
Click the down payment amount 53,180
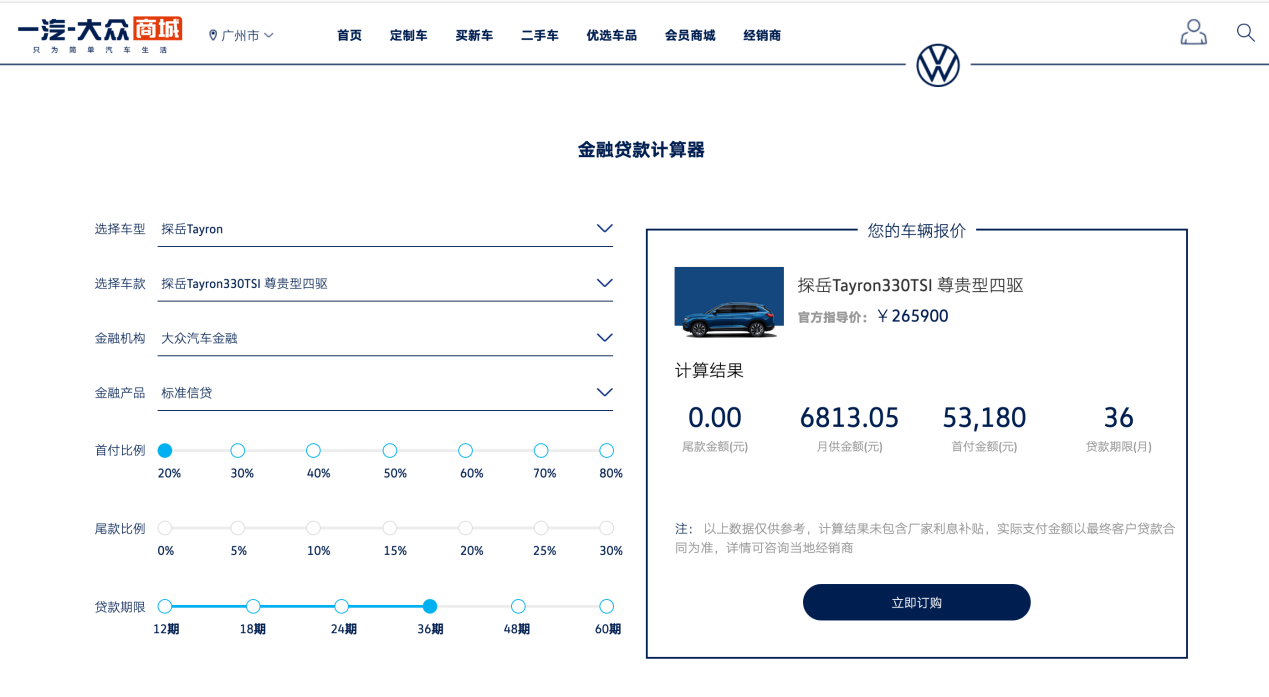(x=984, y=417)
